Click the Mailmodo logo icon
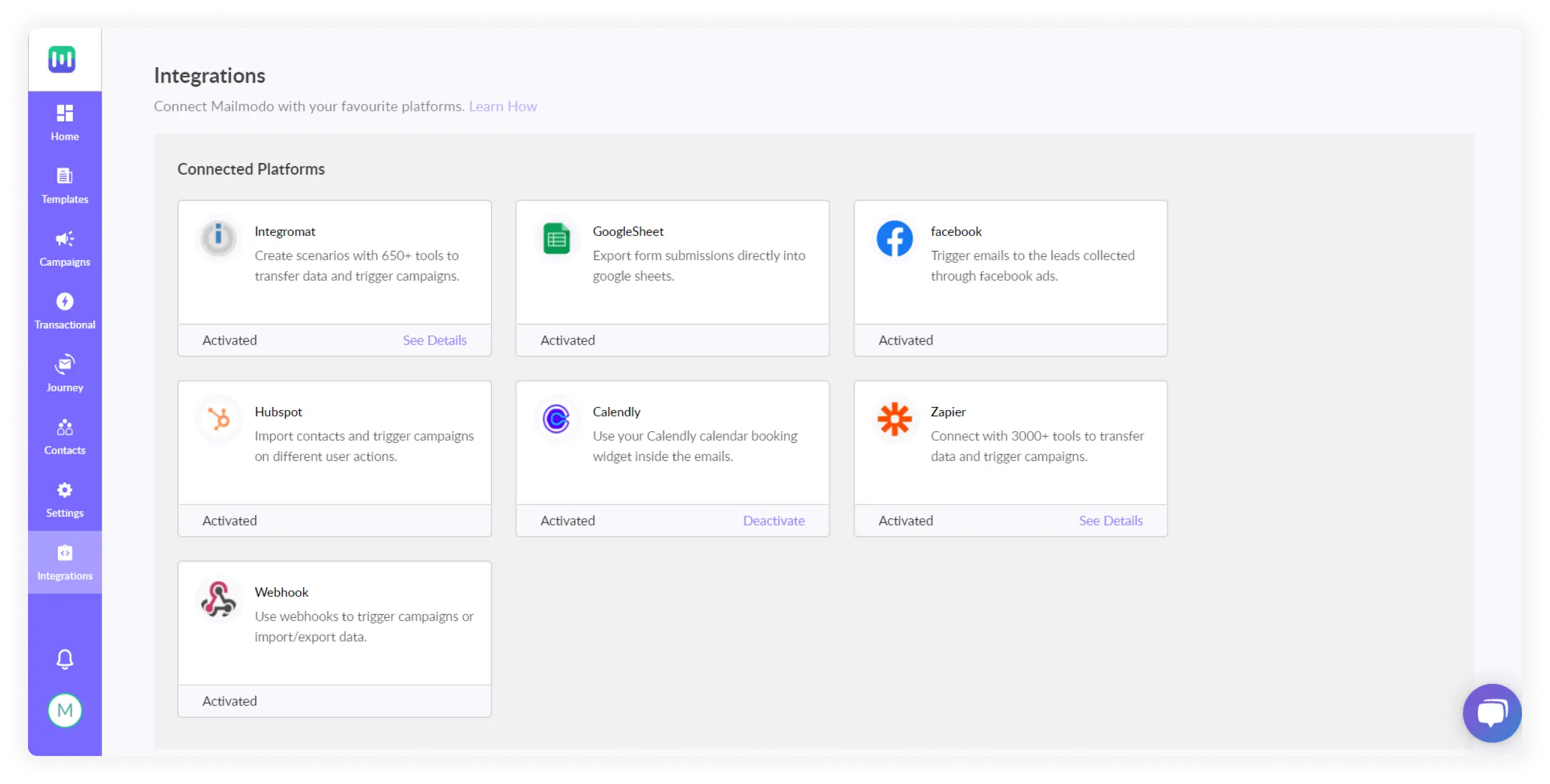Viewport: 1550px width, 784px height. 62,60
